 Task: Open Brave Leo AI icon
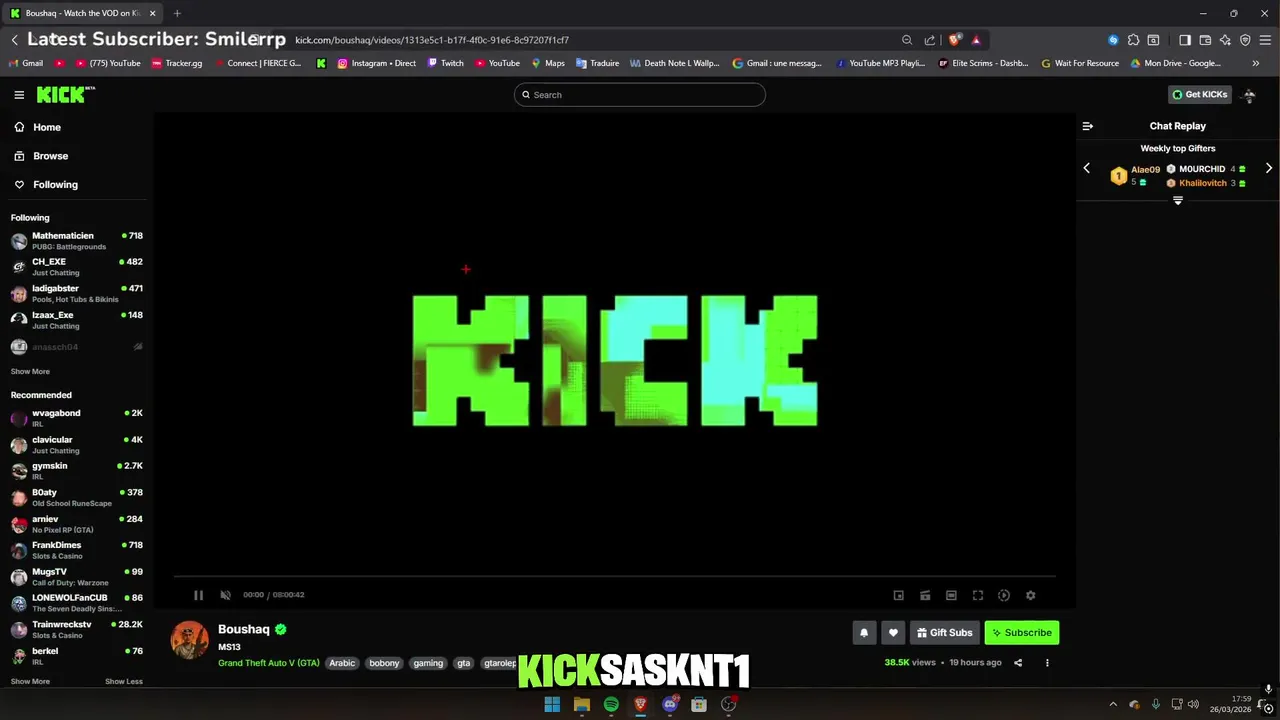(x=1225, y=40)
